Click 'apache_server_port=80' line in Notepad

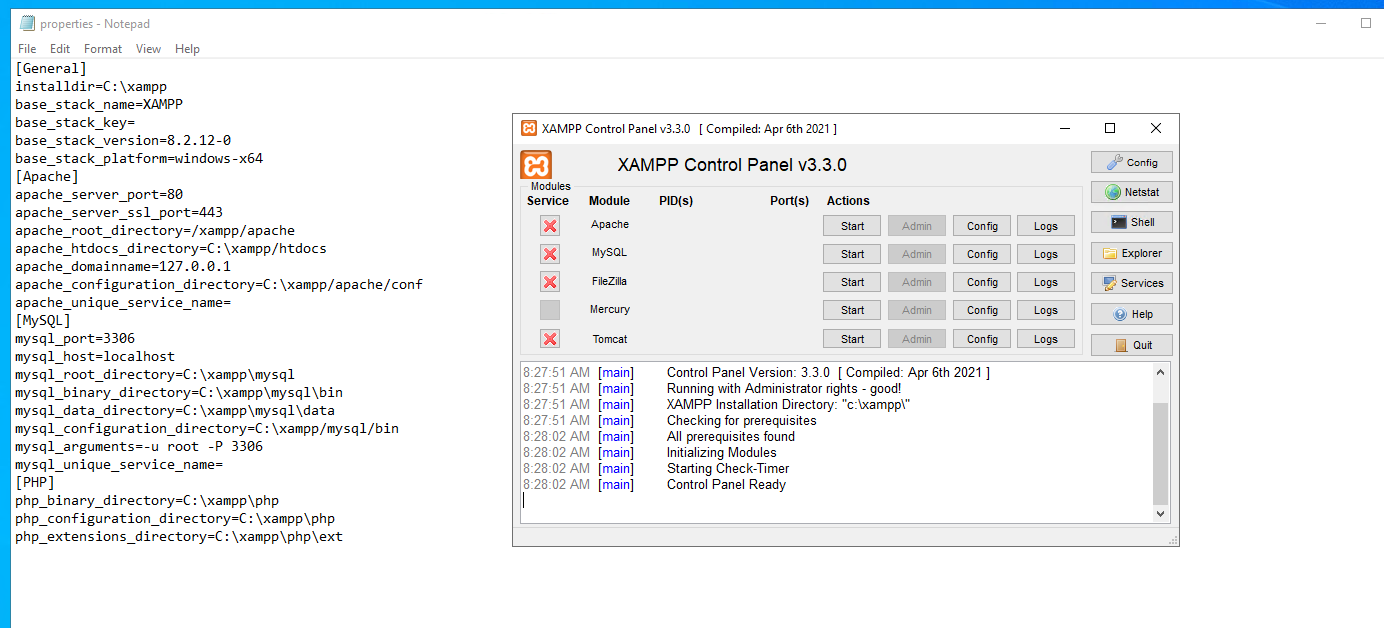pyautogui.click(x=99, y=195)
